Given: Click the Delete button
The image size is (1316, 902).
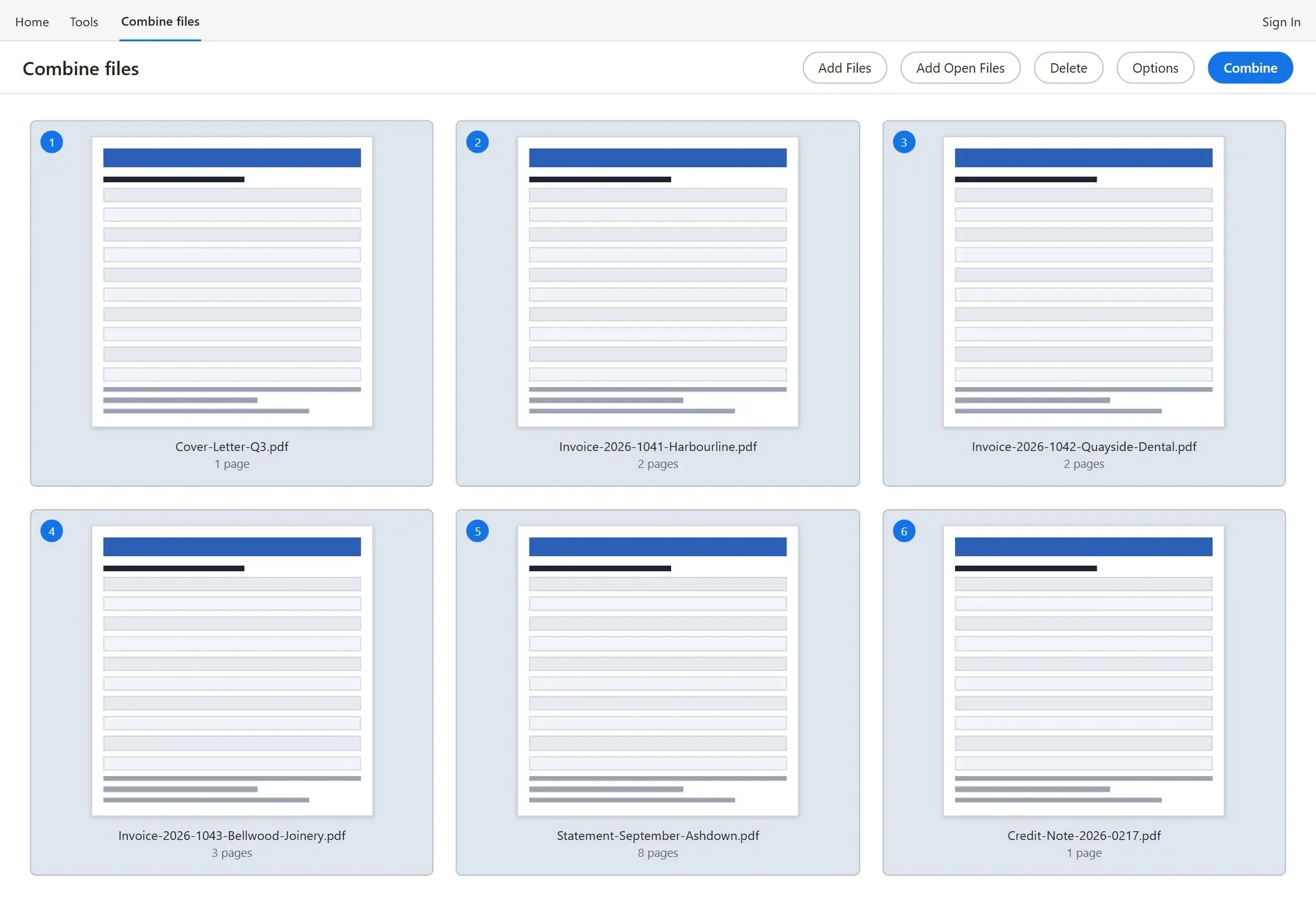Looking at the screenshot, I should click(1068, 68).
